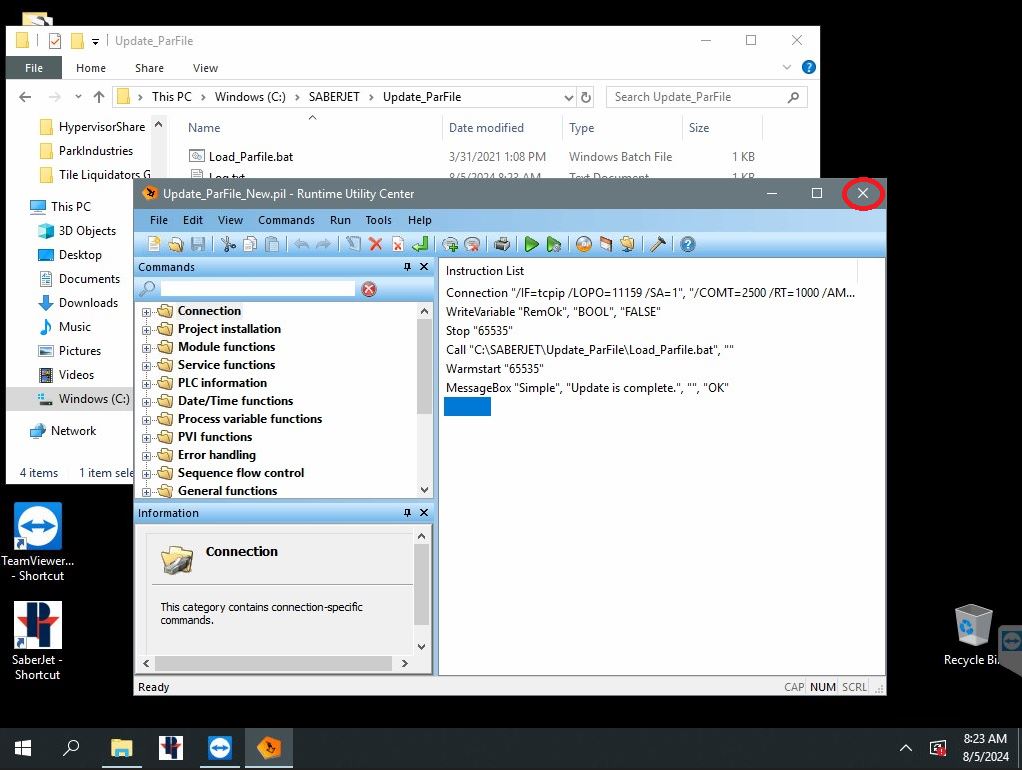Open TeamViewer from the taskbar
1022x770 pixels.
[219, 748]
